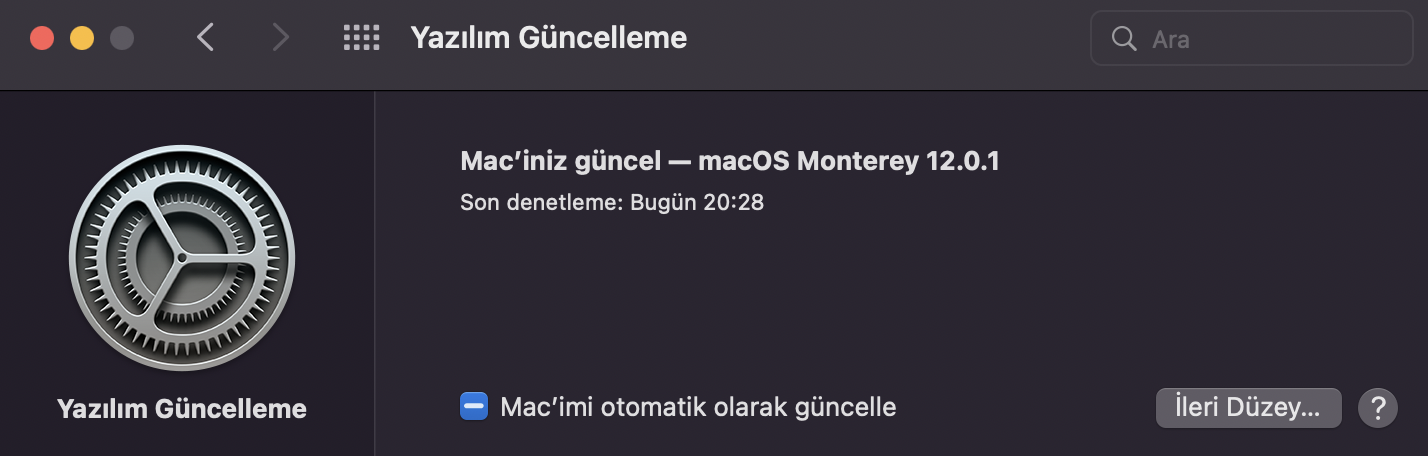Viewport: 1428px width, 456px height.
Task: Click the Yazılım Güncelleme window title
Action: tap(548, 39)
